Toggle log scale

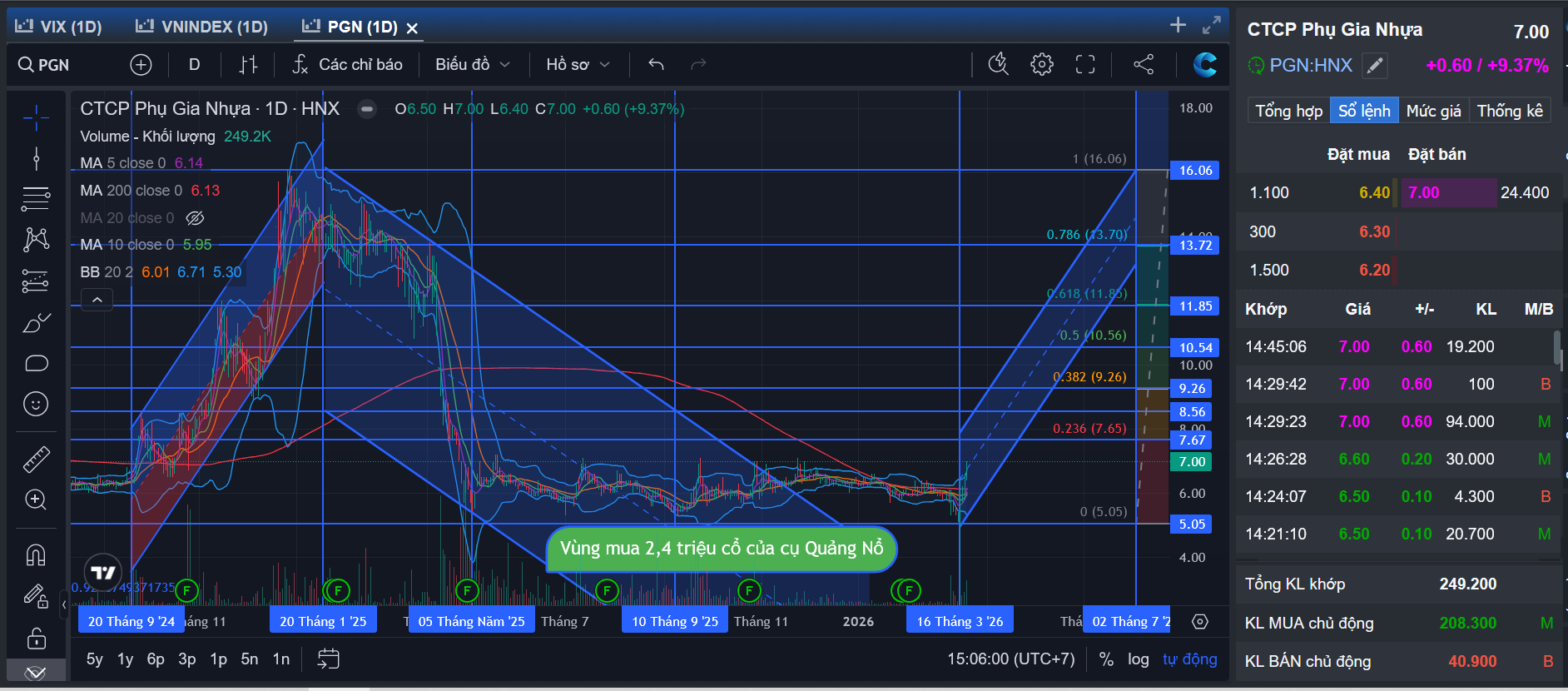click(1139, 659)
